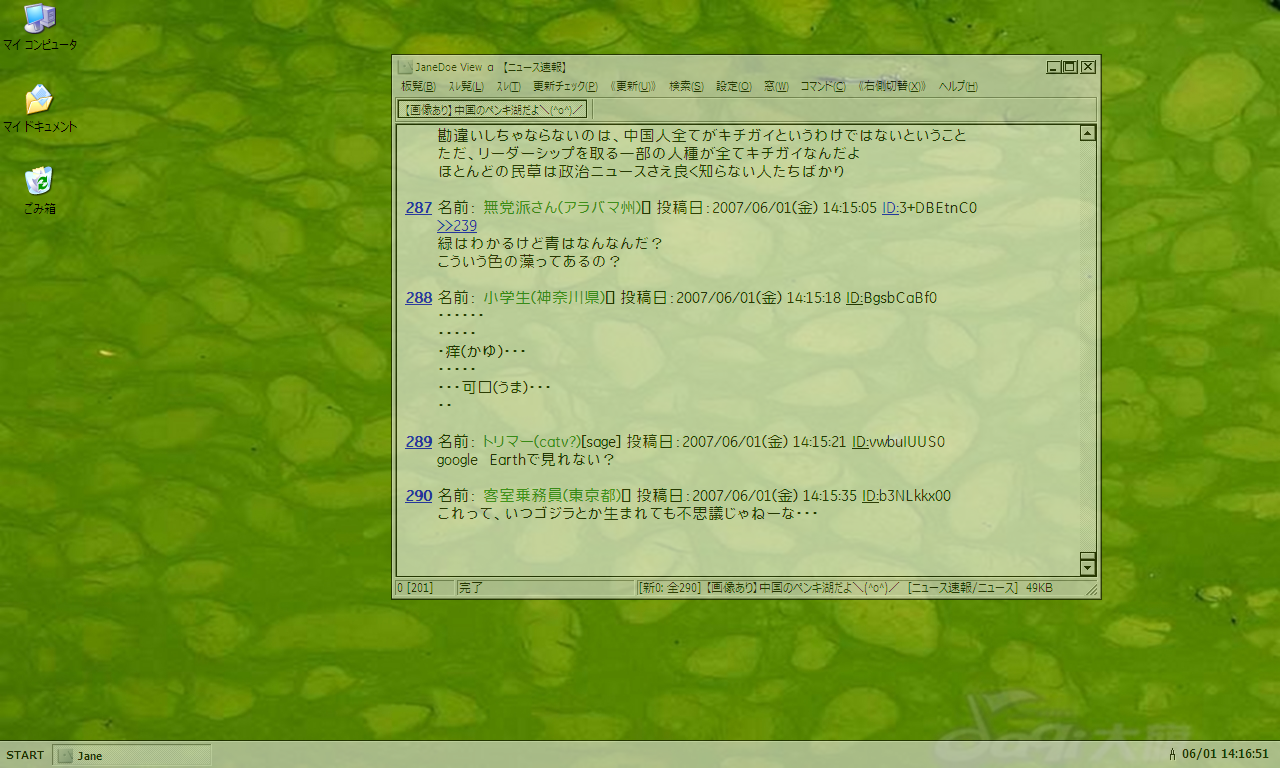Open the スレ覧(L) menu
The height and width of the screenshot is (768, 1280).
(466, 87)
